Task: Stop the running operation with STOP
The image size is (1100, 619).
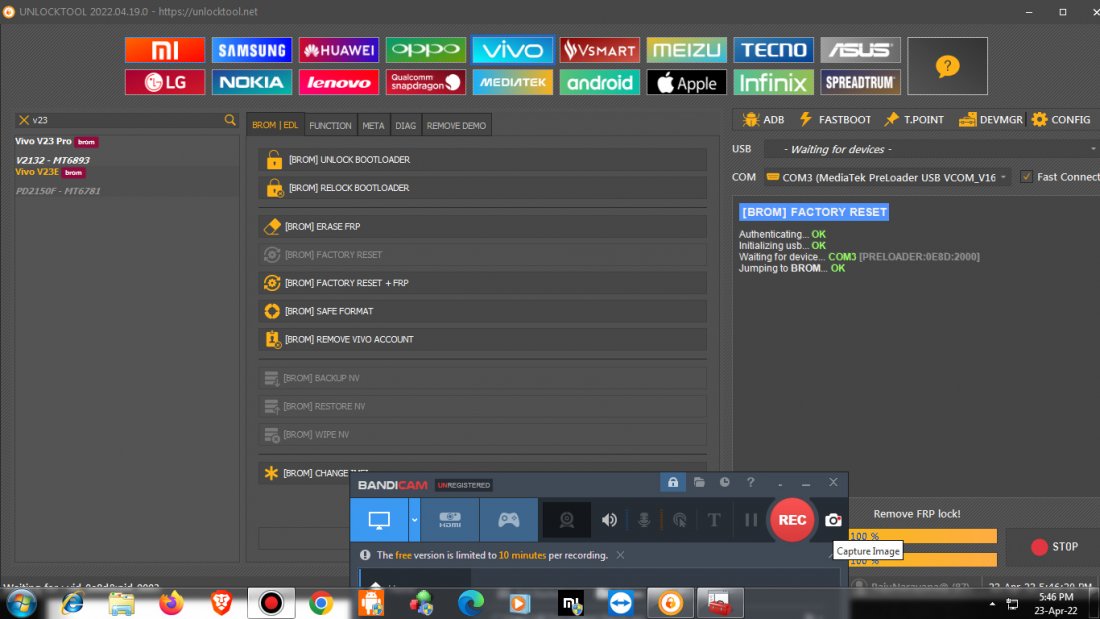Action: tap(1054, 547)
